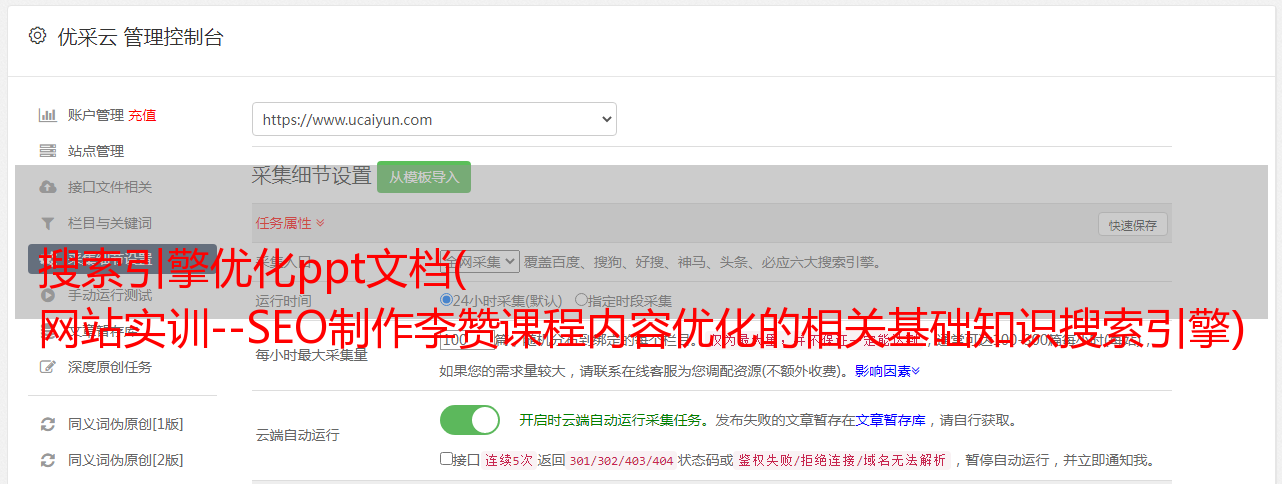This screenshot has height=484, width=1282.
Task: Select the 指定时段采集 radio option
Action: 581,300
